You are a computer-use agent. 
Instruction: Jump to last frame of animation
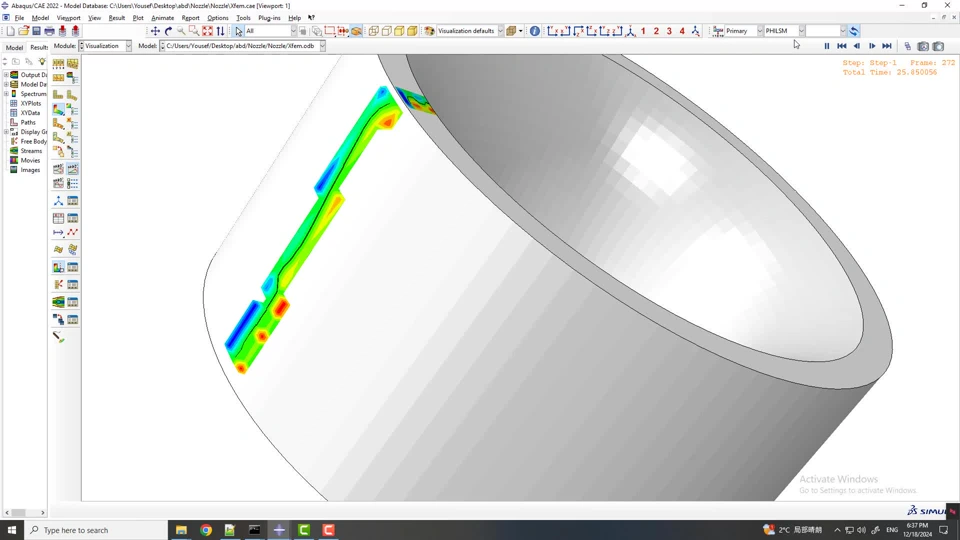click(x=887, y=46)
